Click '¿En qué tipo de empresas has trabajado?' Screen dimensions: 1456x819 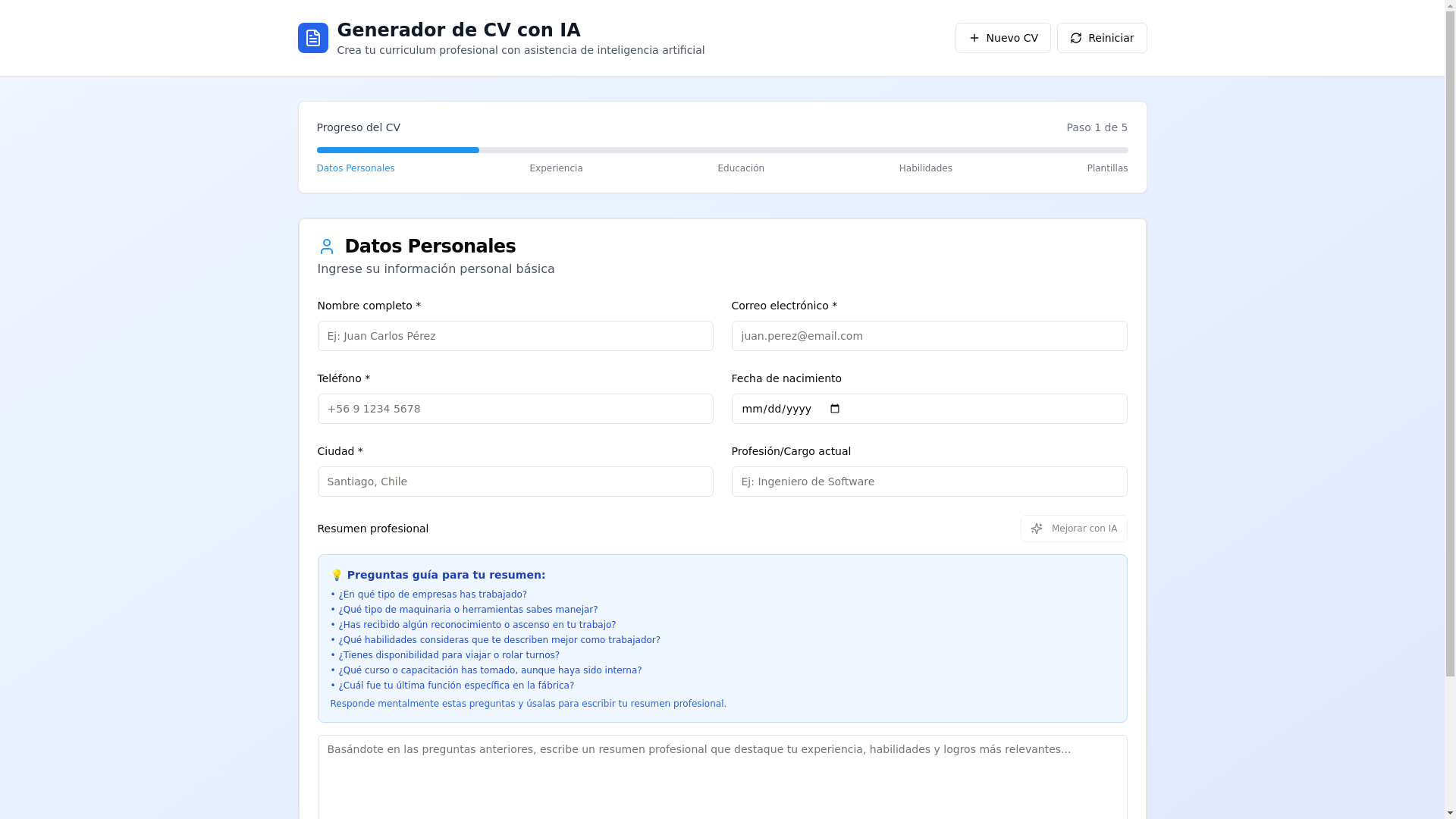coord(432,595)
